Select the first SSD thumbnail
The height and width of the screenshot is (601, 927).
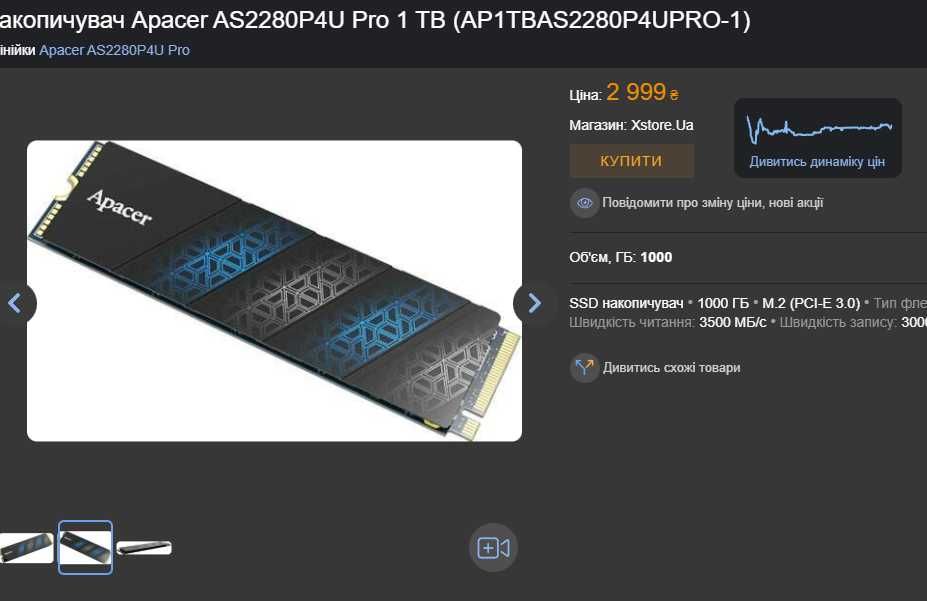pos(26,548)
